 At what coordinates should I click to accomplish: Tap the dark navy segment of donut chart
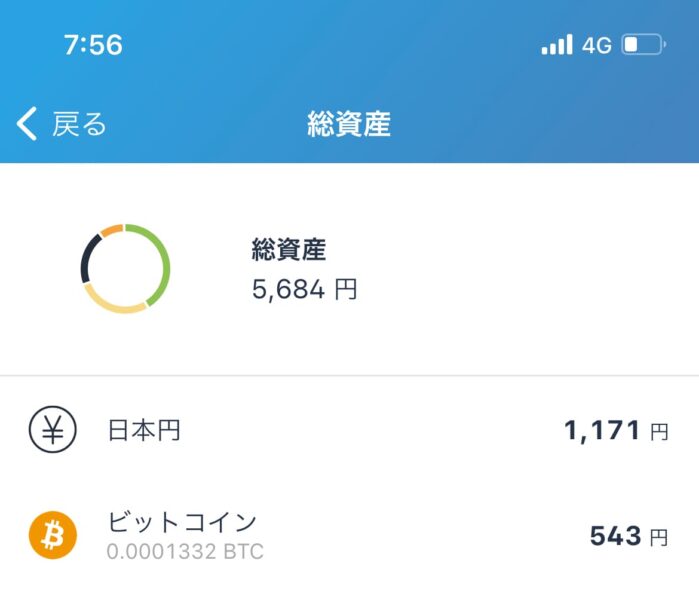coord(90,259)
